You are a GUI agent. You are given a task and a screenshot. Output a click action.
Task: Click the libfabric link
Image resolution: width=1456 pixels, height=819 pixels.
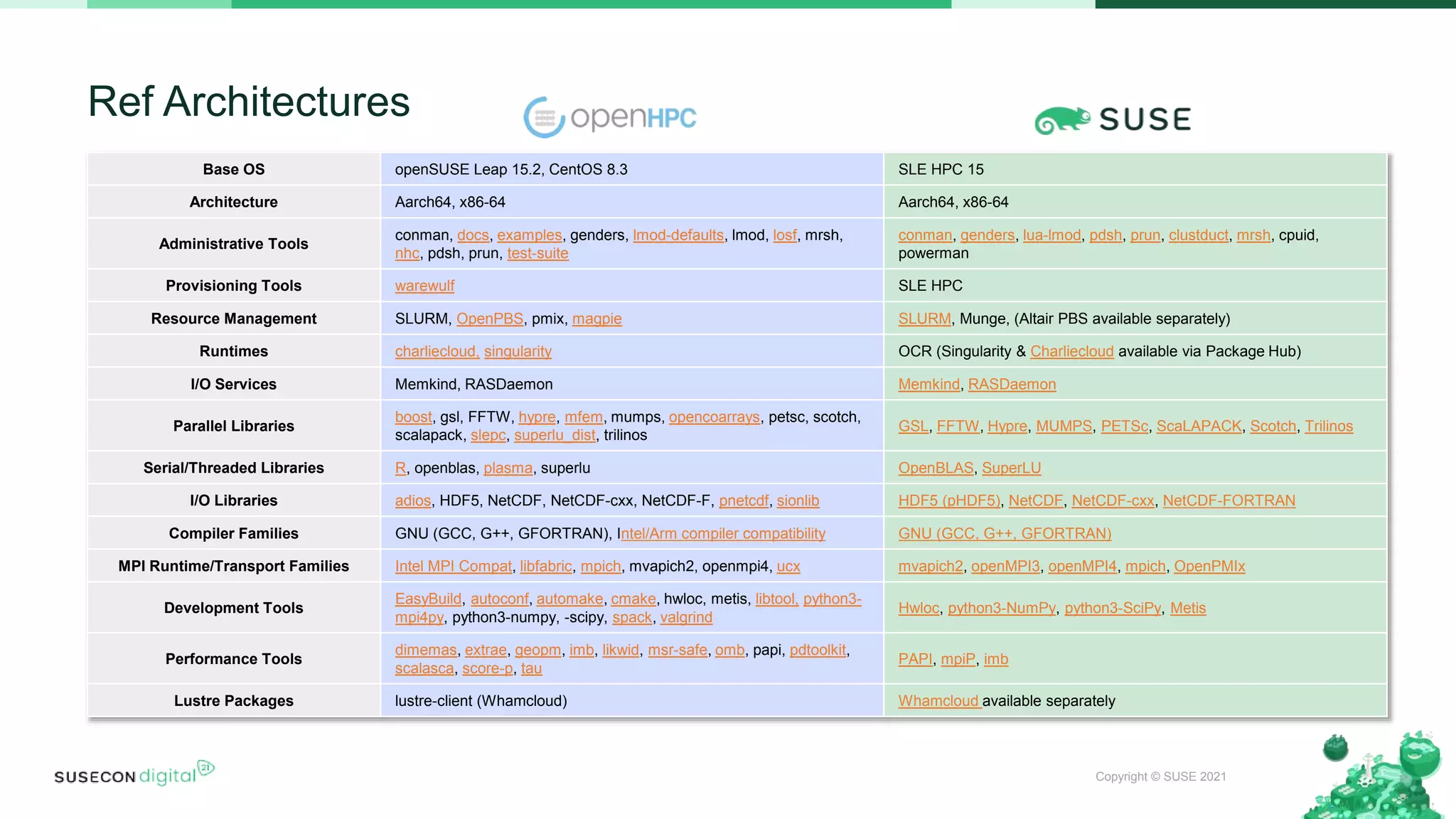point(546,566)
